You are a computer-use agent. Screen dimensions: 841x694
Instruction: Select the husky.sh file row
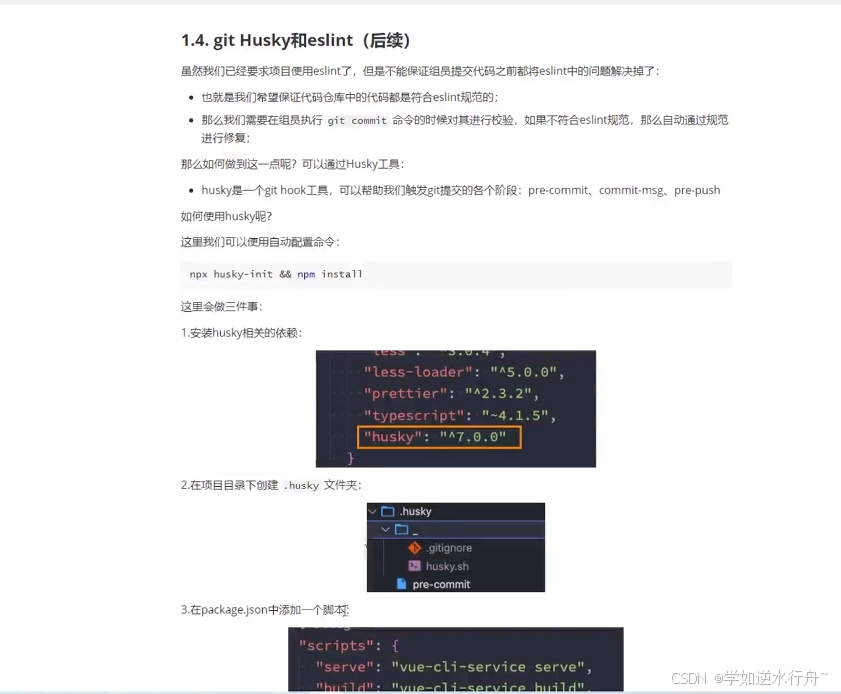click(456, 566)
